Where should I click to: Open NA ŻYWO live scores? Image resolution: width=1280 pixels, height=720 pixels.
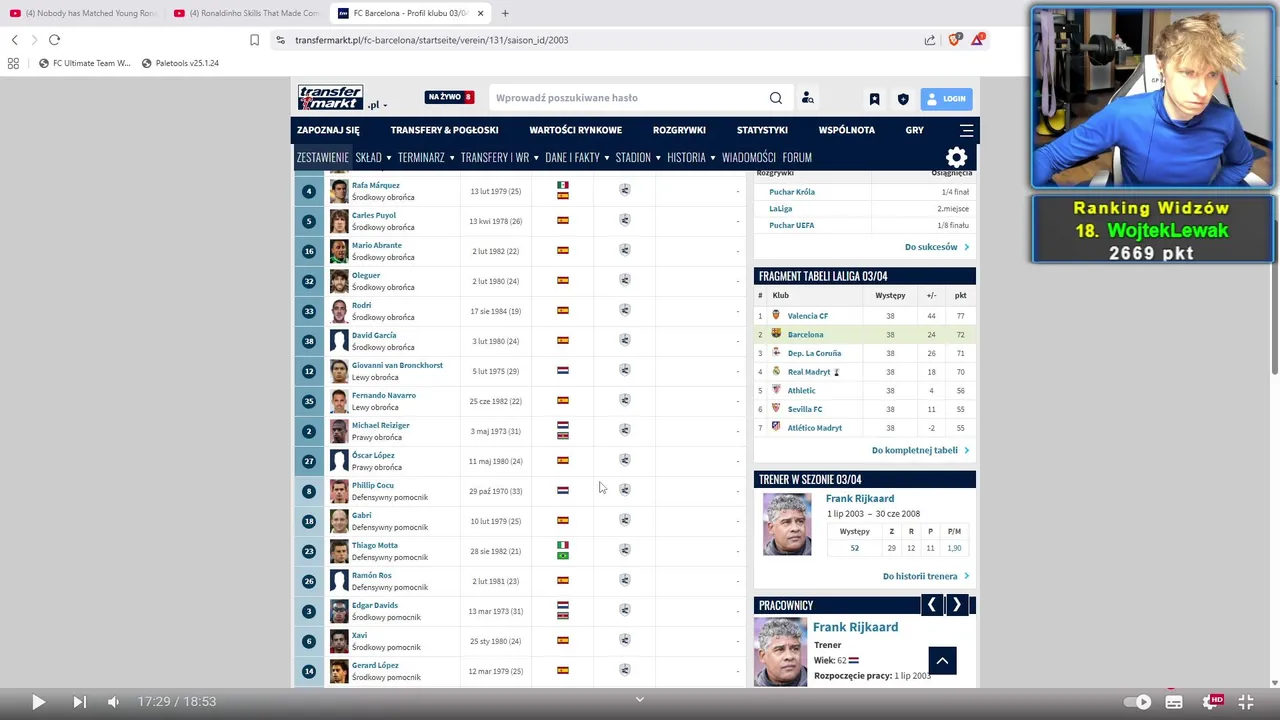[x=449, y=97]
